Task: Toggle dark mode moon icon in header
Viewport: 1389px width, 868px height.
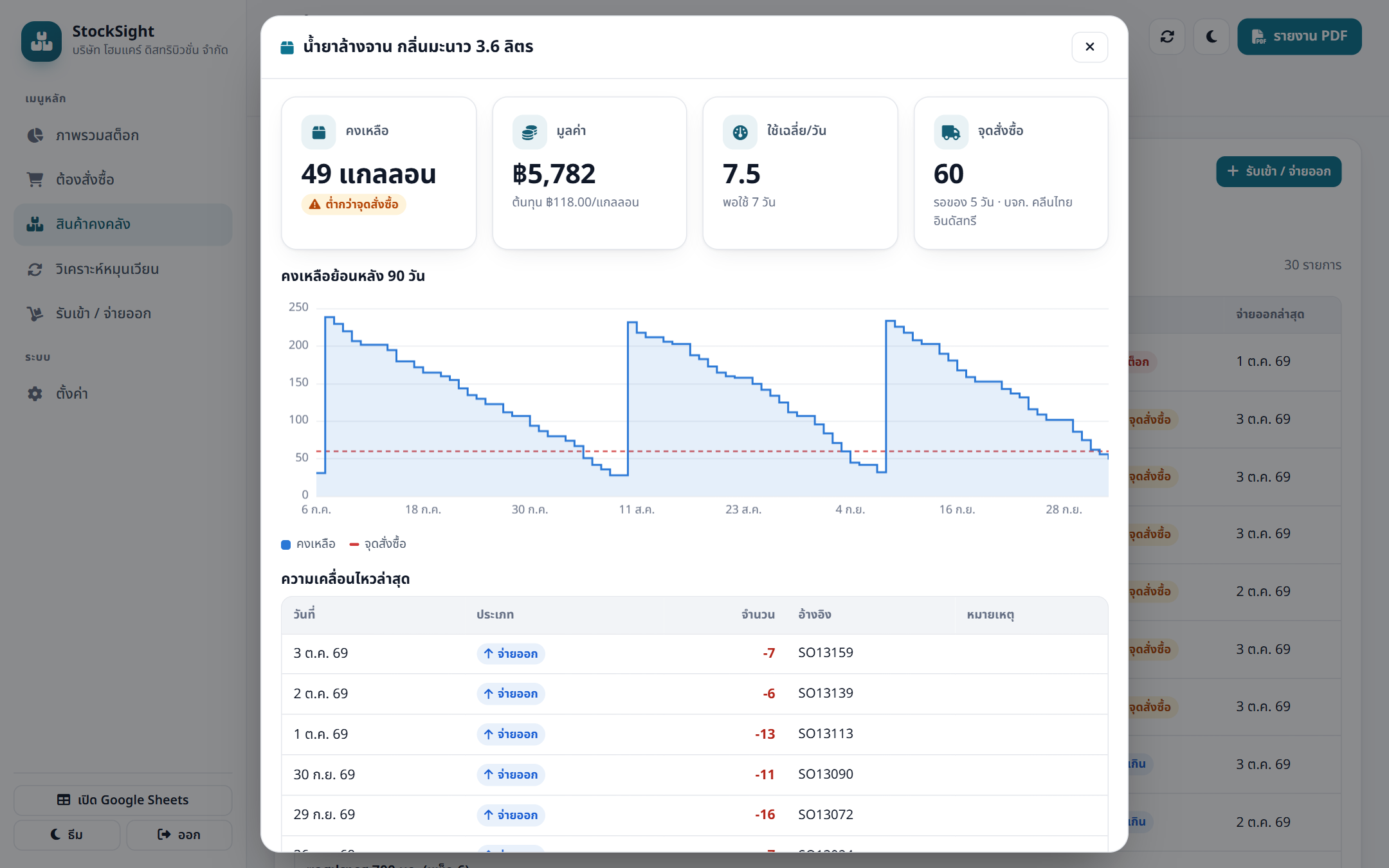Action: tap(1212, 37)
